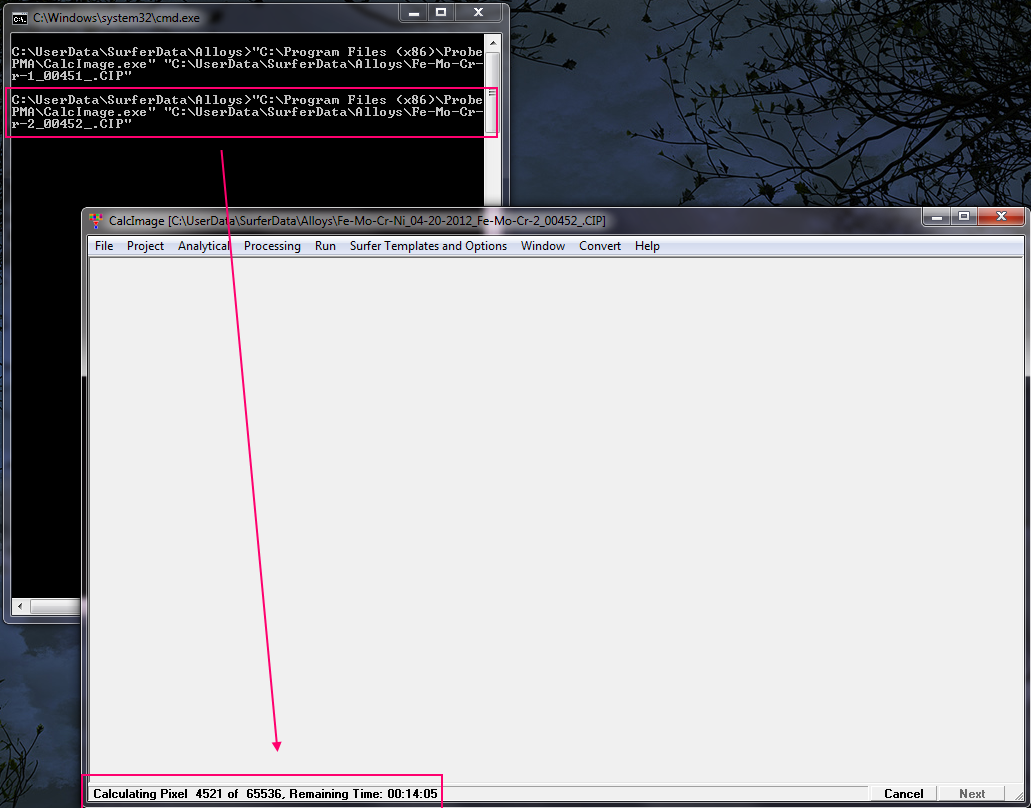Click the CalcImage application icon in title bar
1031x808 pixels.
coord(96,221)
